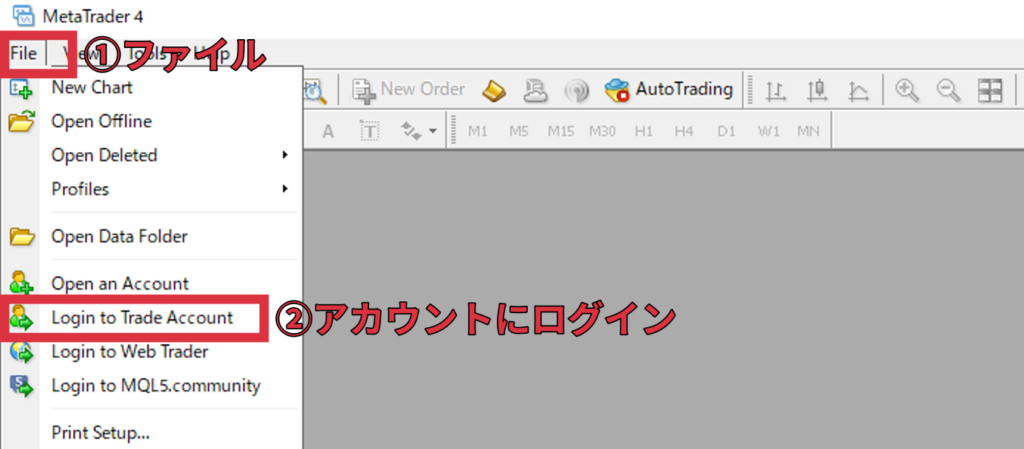The image size is (1024, 449).
Task: Expand the Profiles submenu
Action: (x=152, y=189)
